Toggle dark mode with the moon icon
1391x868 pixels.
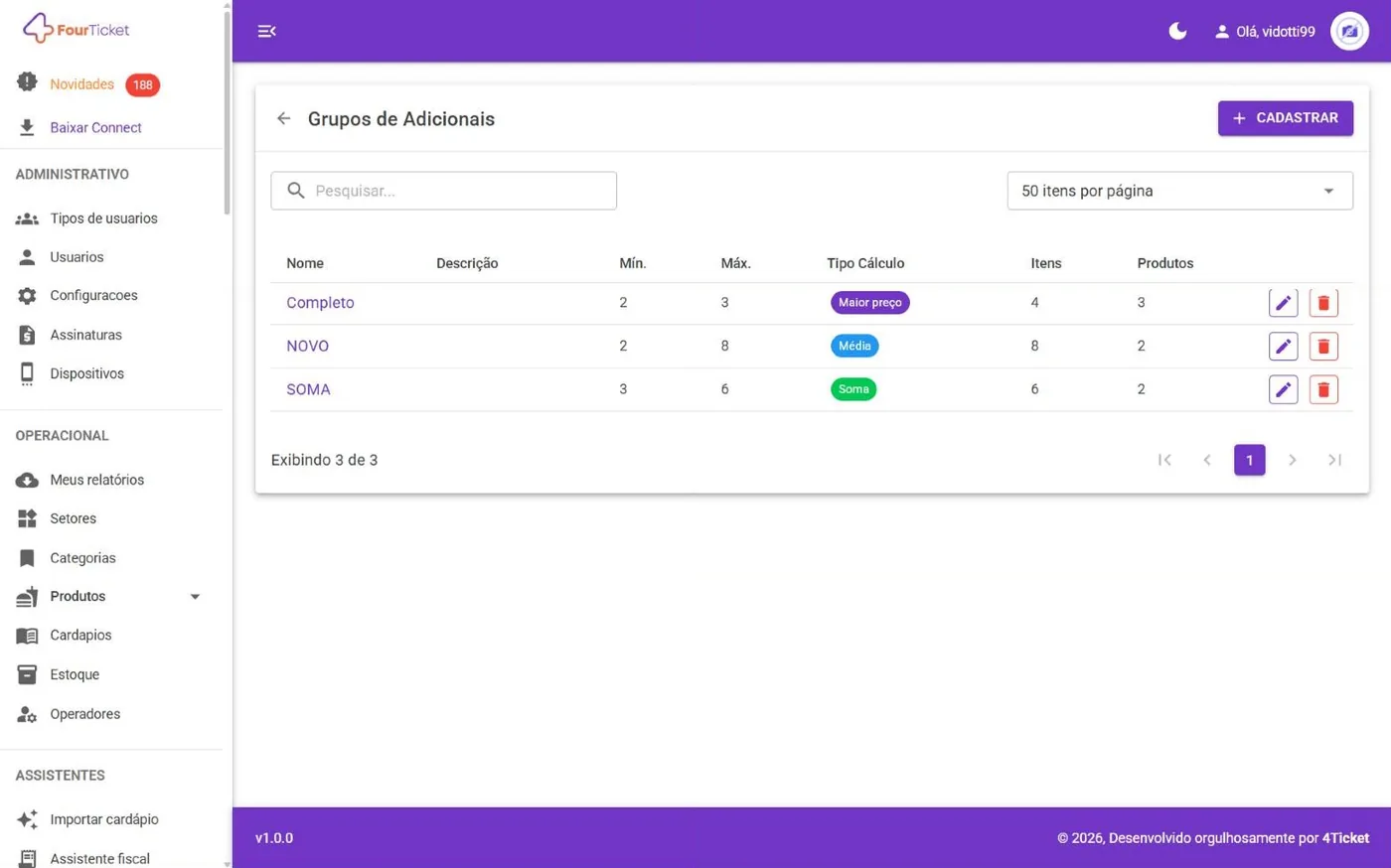click(1177, 31)
